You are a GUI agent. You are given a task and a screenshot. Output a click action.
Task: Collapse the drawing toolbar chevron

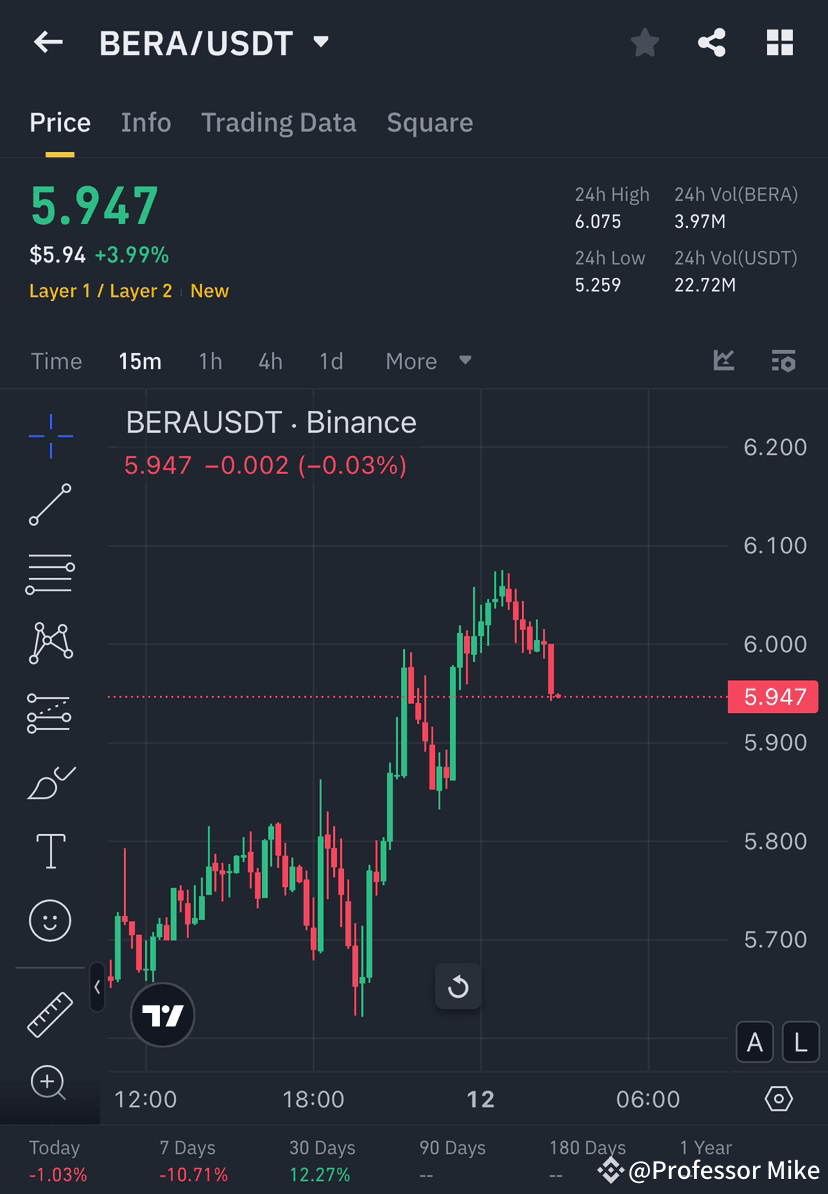click(x=97, y=987)
